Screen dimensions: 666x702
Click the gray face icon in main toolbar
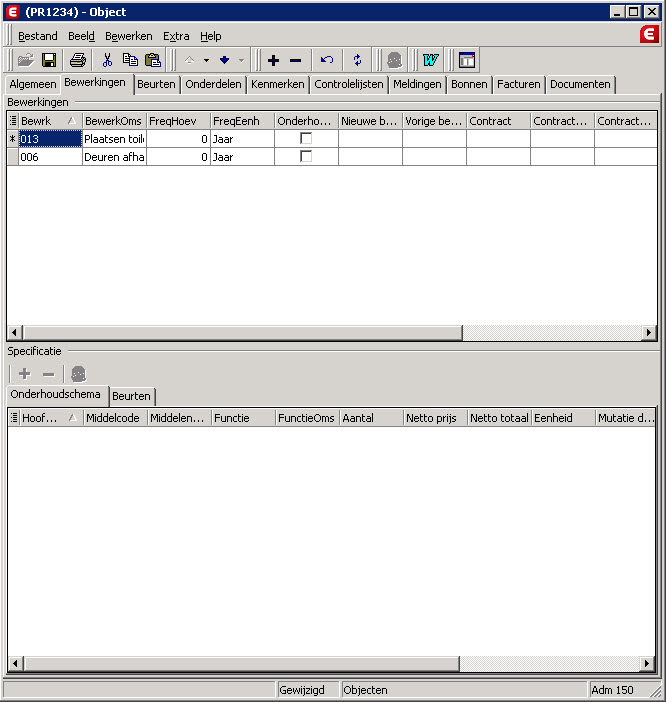click(394, 60)
